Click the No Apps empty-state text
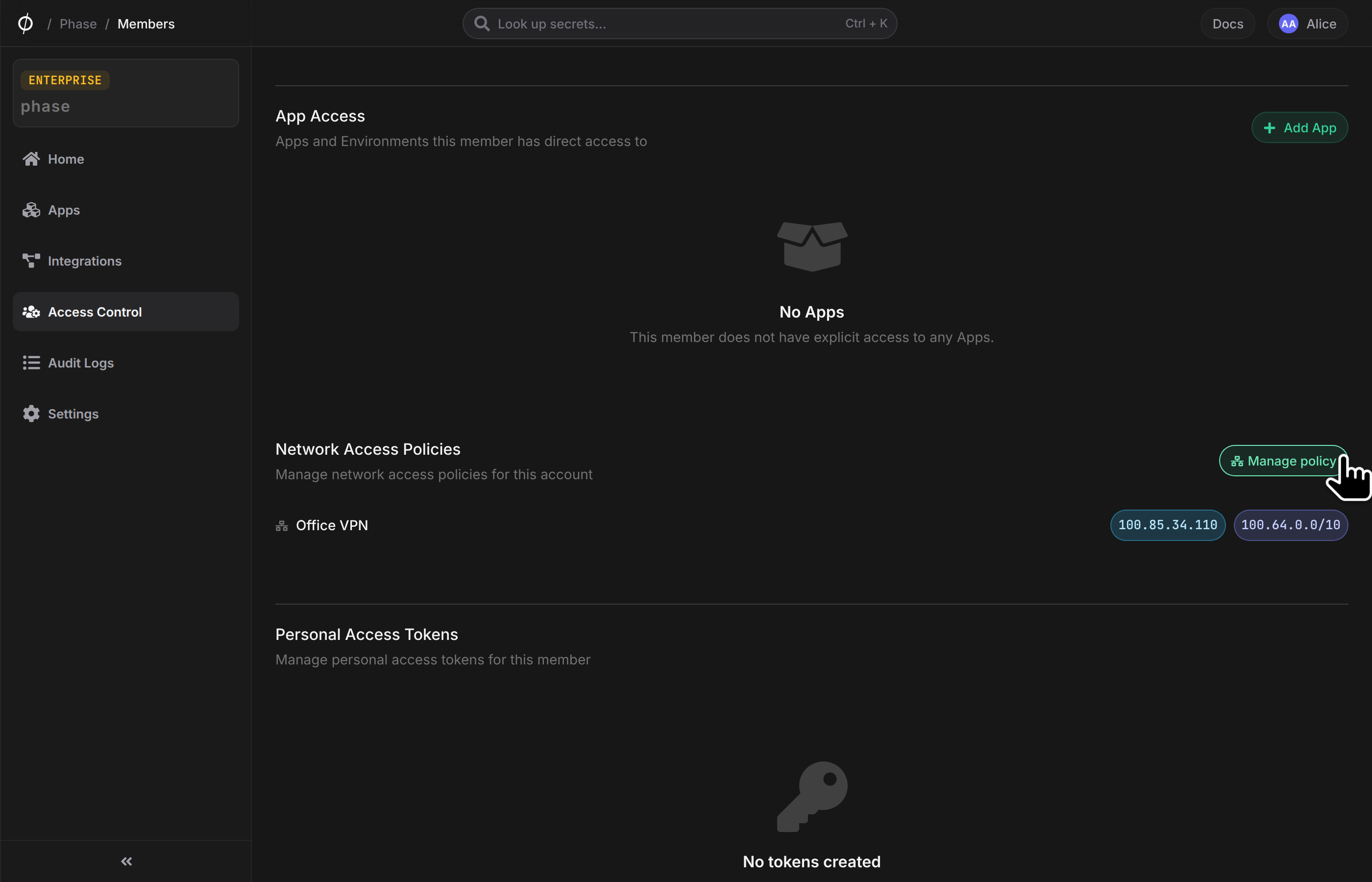 [x=811, y=312]
